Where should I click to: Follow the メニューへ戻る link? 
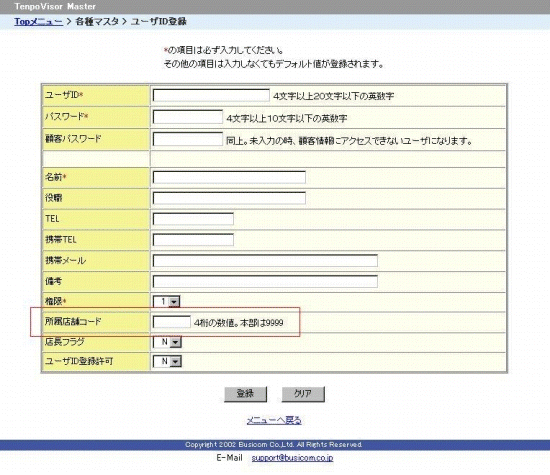(274, 420)
